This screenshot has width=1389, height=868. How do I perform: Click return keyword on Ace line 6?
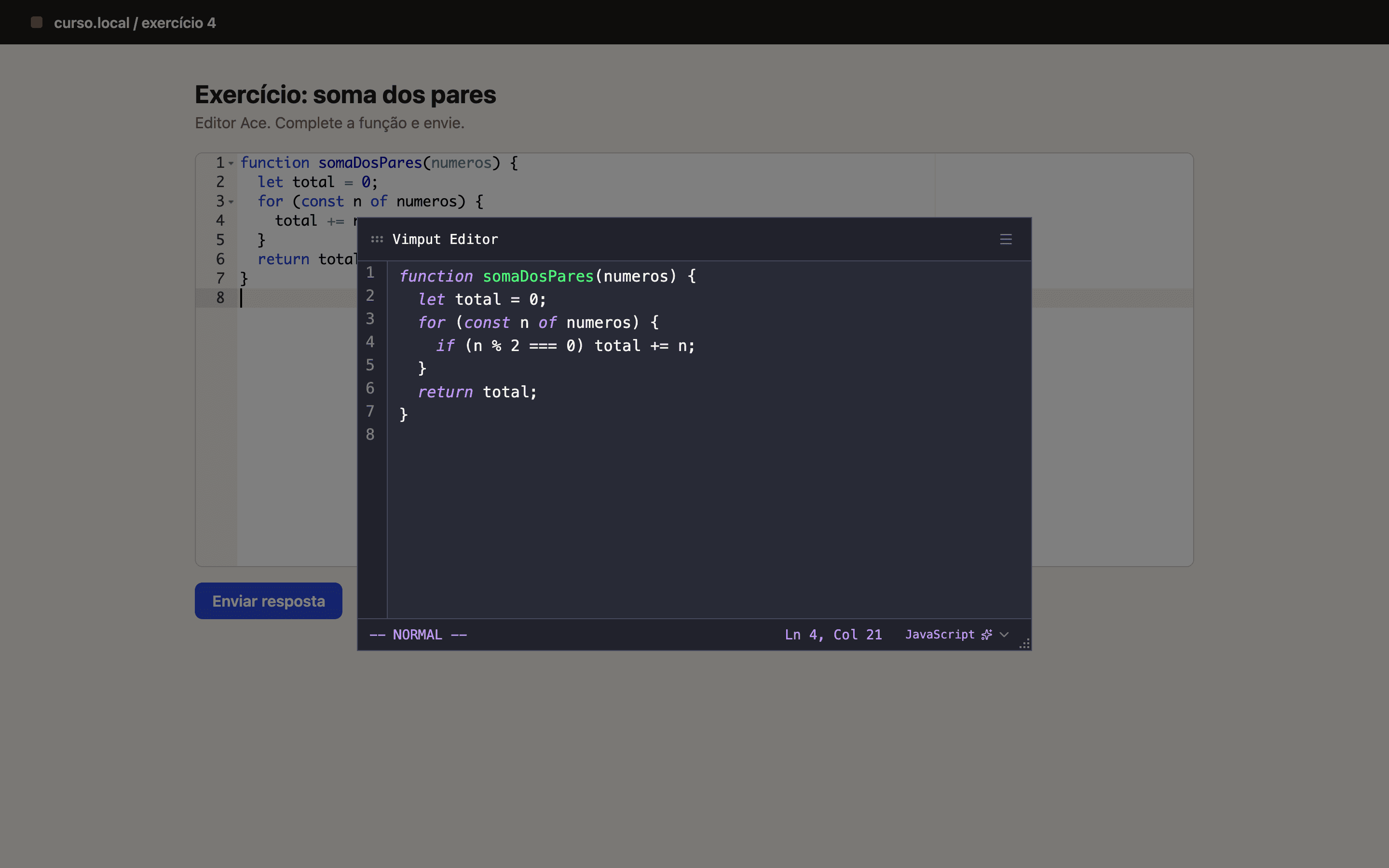(x=284, y=259)
